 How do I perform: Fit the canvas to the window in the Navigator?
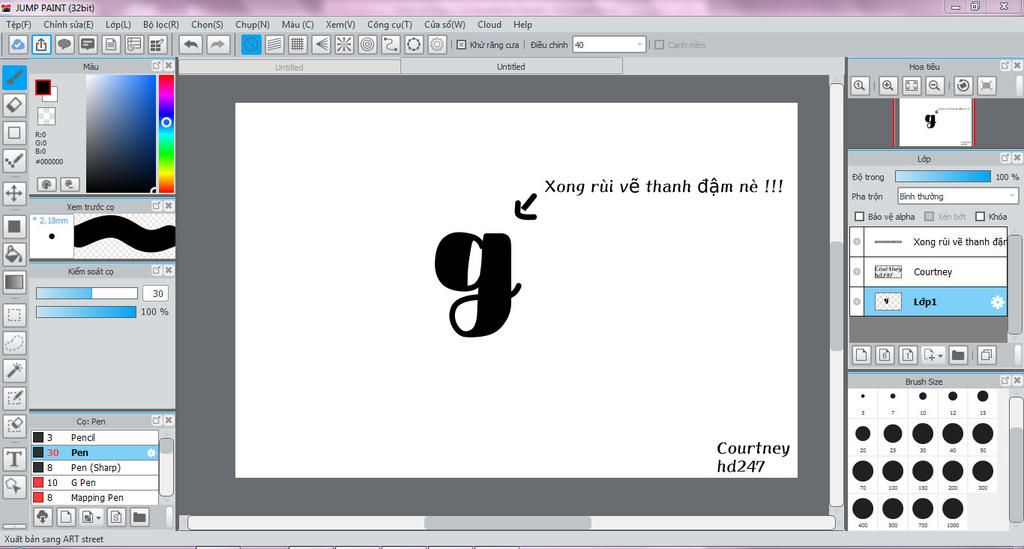(911, 86)
